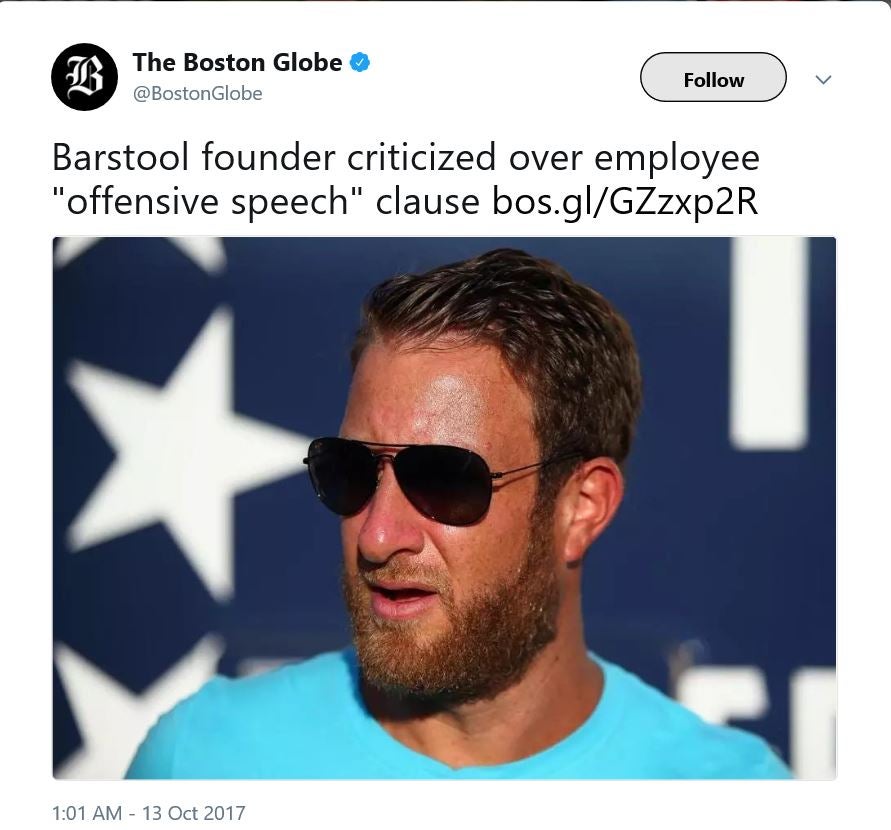Open the 1:01 AM tweet timestamp
Viewport: 891px width, 830px height.
click(86, 812)
